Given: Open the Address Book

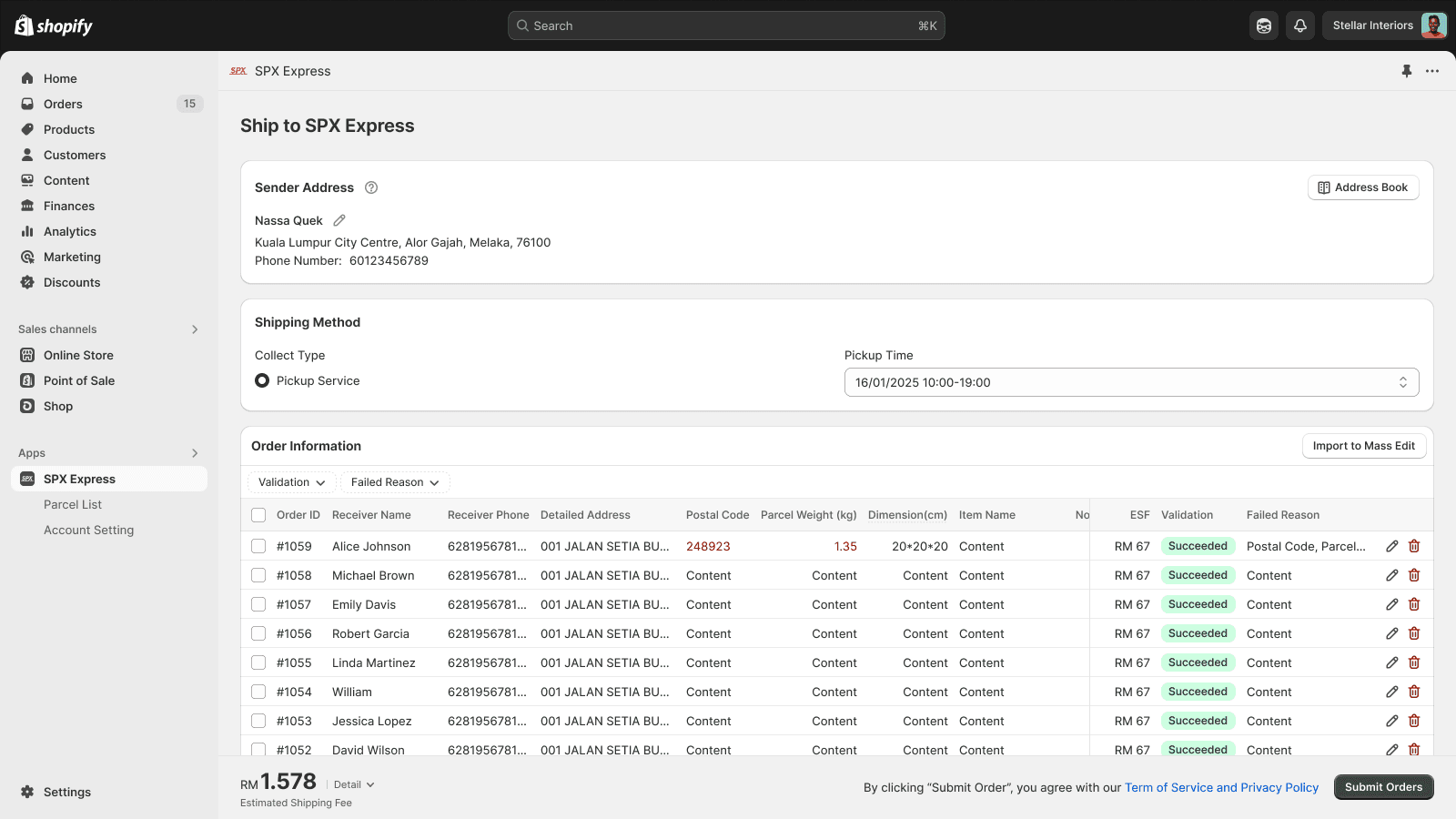Looking at the screenshot, I should pos(1363,187).
